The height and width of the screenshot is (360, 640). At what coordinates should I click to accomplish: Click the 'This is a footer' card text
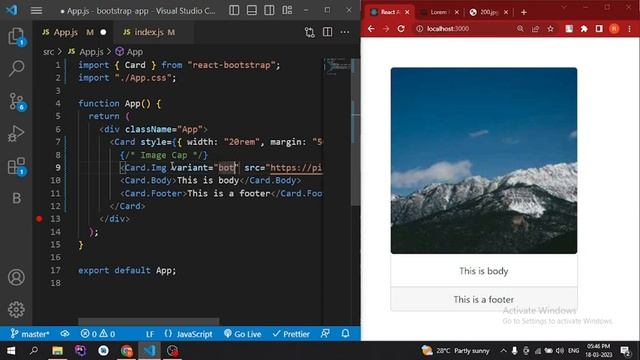[x=484, y=300]
